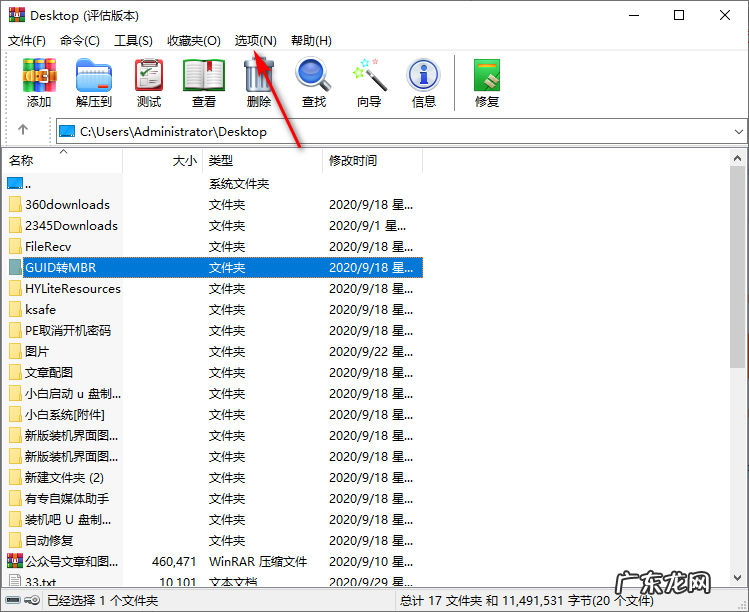Viewport: 749px width, 612px height.
Task: Click the folder icon of ksafe
Action: coord(15,310)
